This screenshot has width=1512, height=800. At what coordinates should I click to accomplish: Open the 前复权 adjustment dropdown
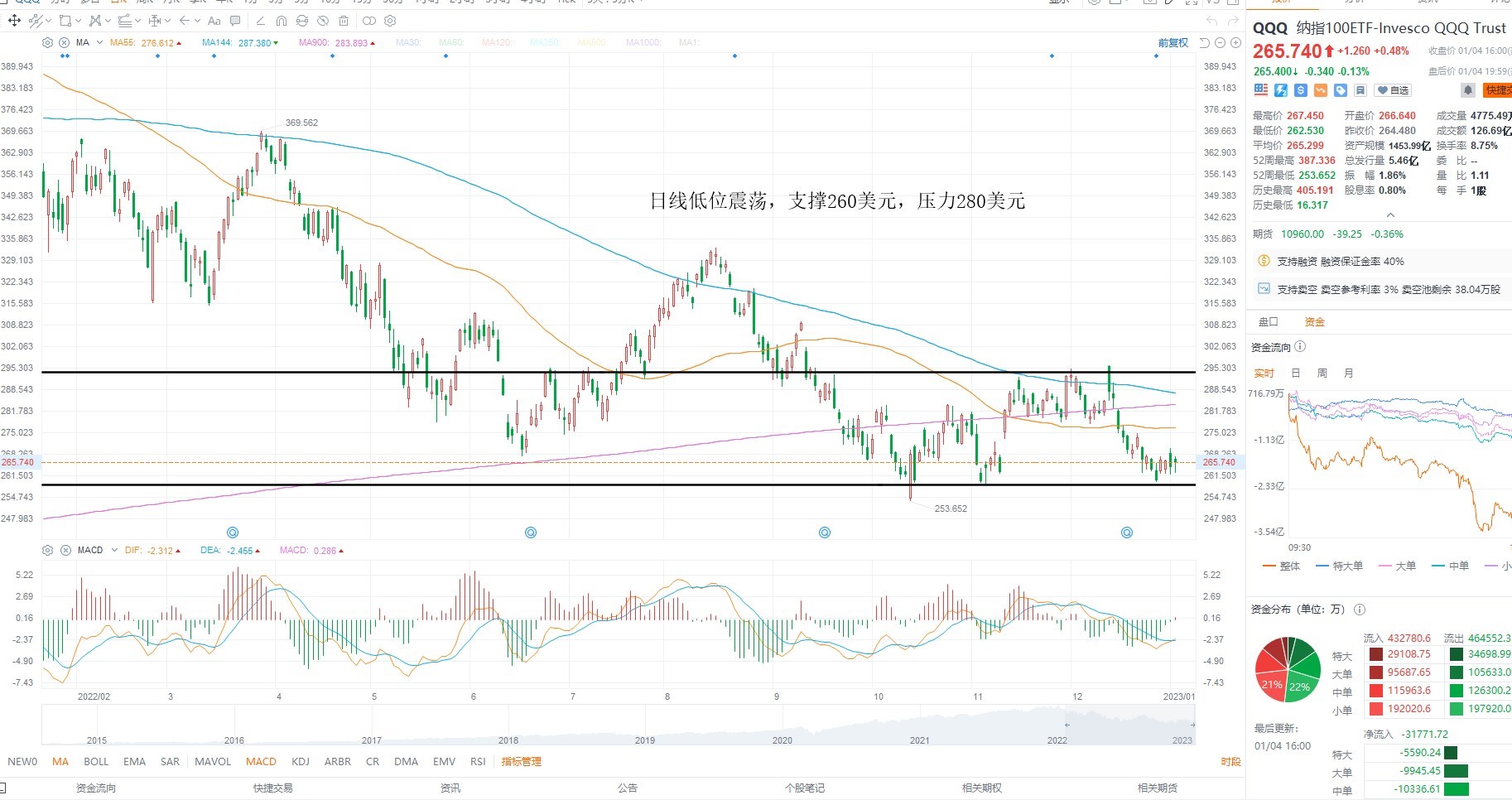click(1173, 42)
